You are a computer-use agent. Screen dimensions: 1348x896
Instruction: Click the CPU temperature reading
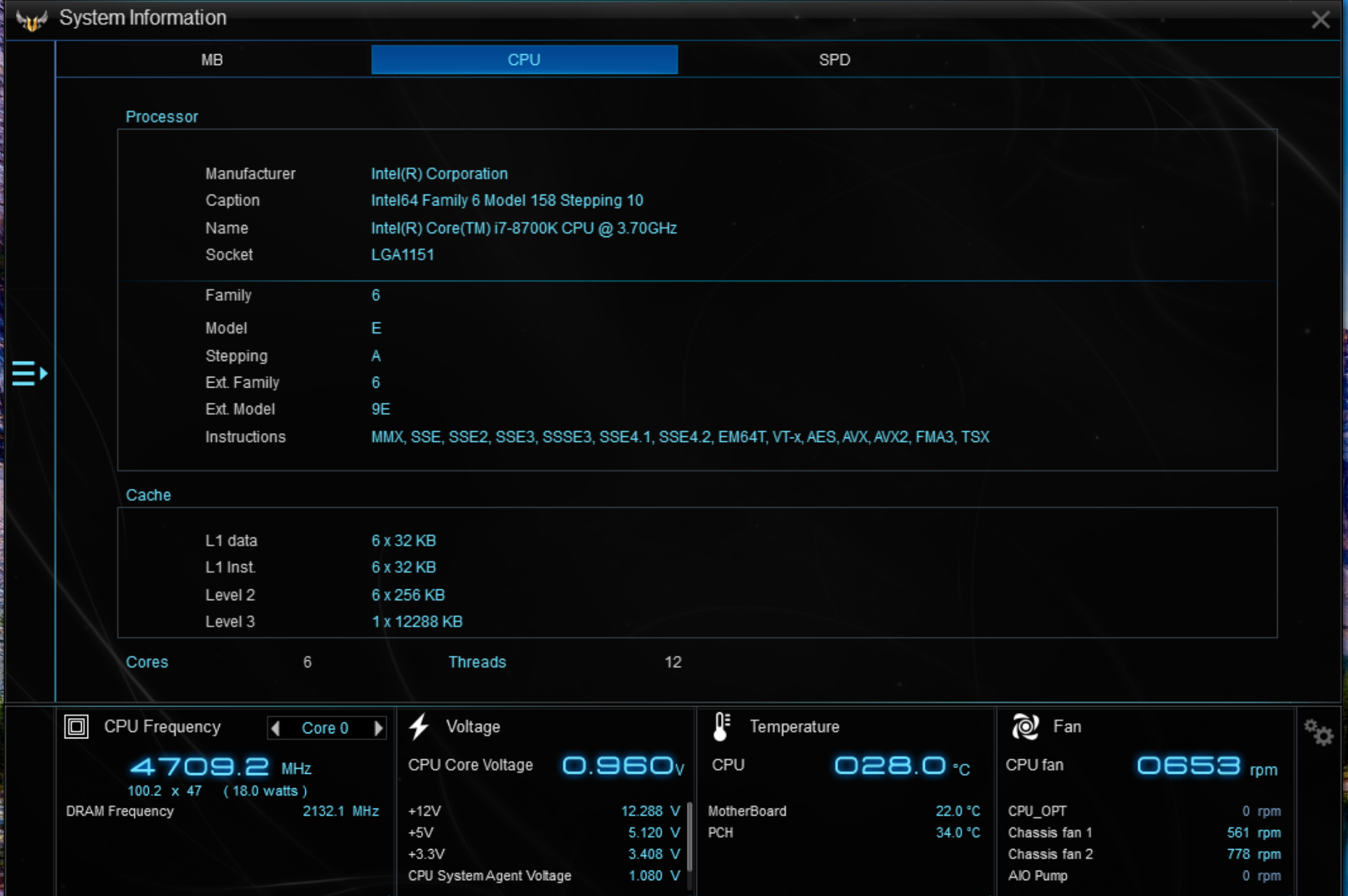pos(890,766)
